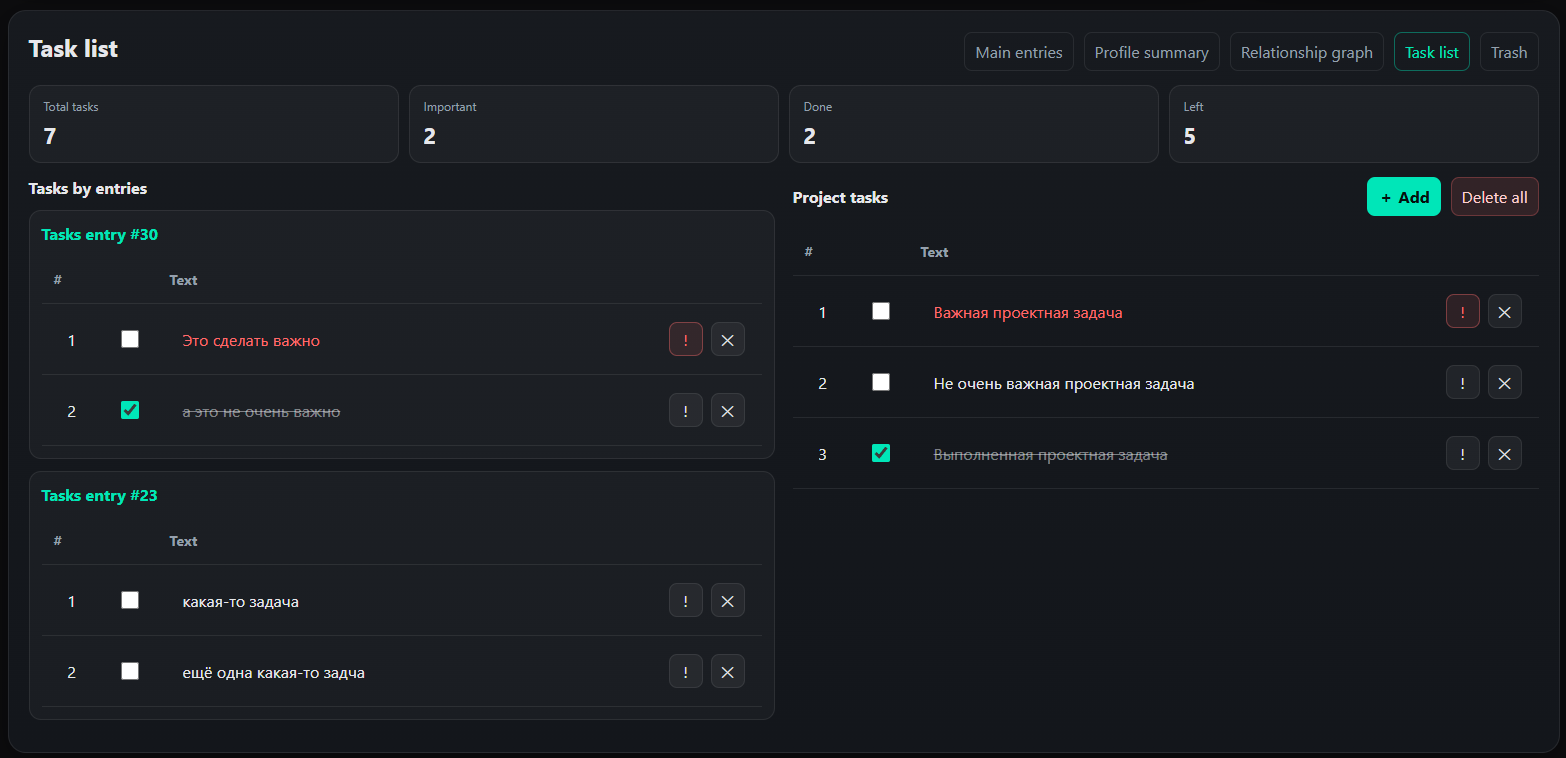Open the Relationship graph tab
The height and width of the screenshot is (758, 1566).
click(1306, 53)
